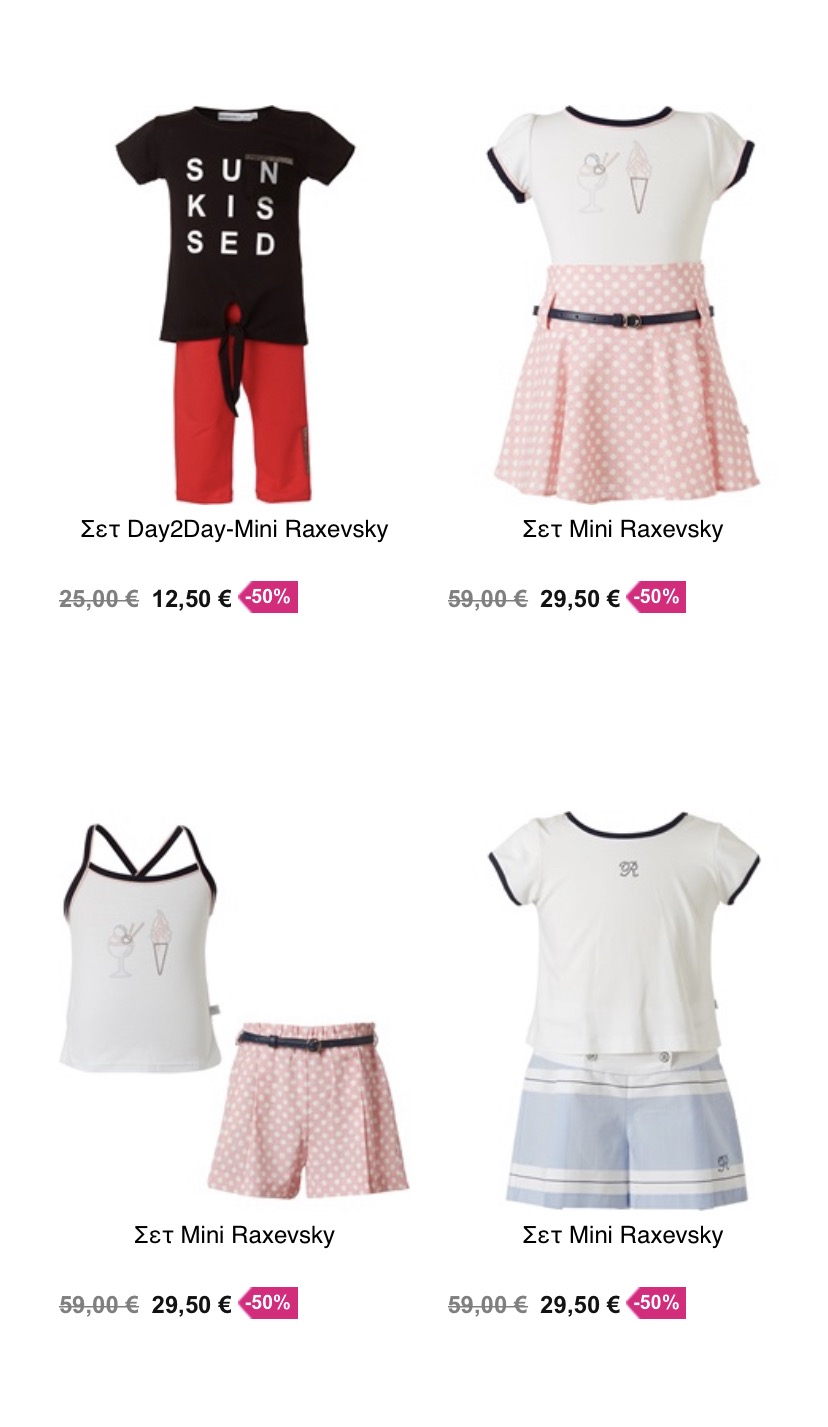Click the product title under the polka dot shorts set
Image resolution: width=828 pixels, height=1427 pixels.
pos(234,1235)
